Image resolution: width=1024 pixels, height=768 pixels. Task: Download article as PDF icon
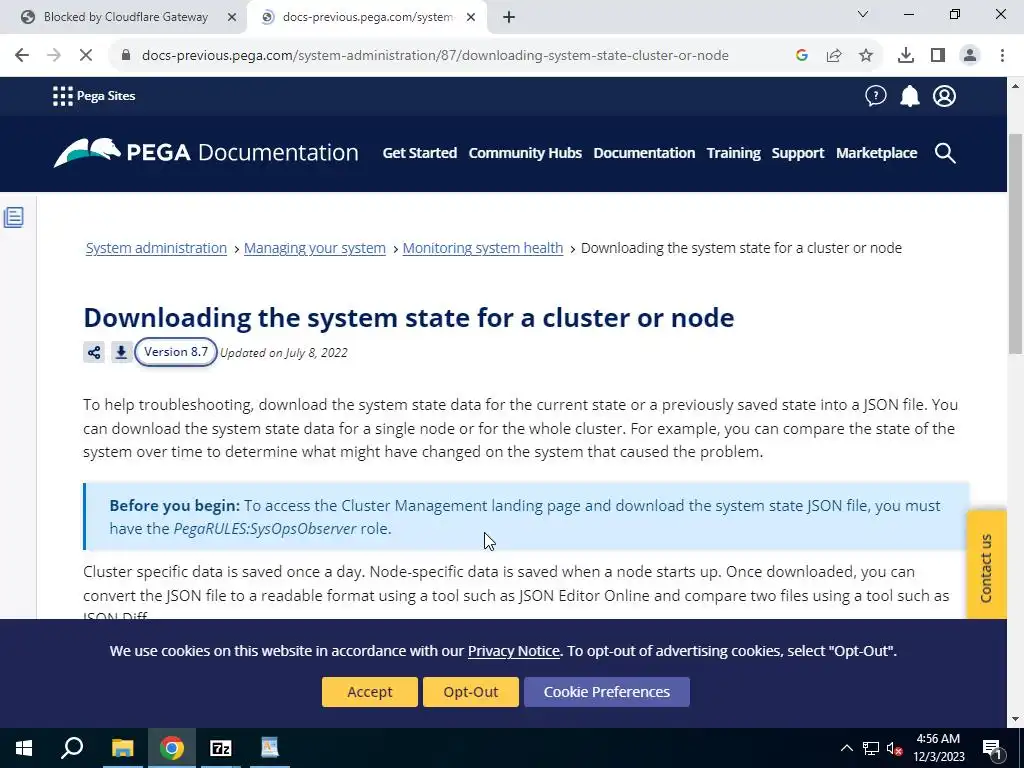click(x=121, y=353)
